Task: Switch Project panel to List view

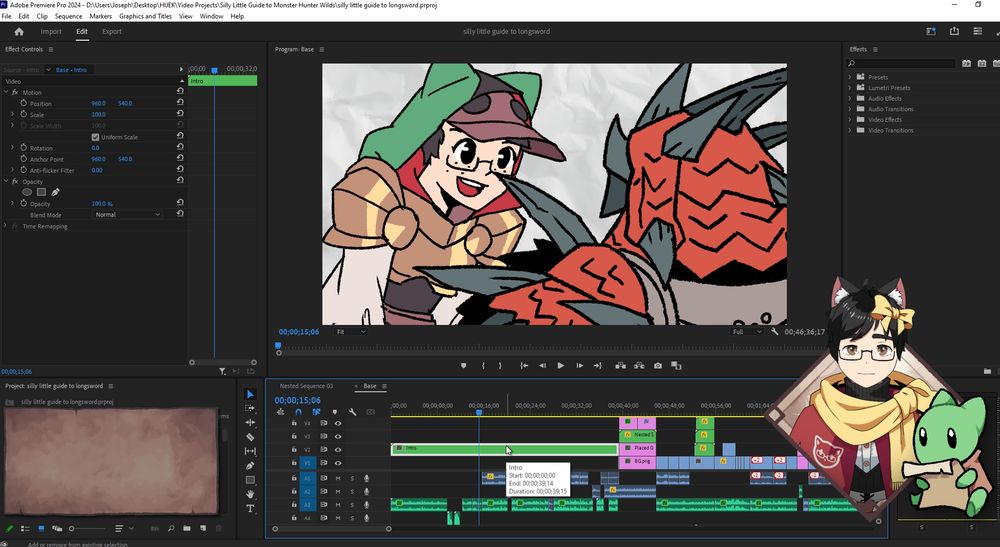Action: 26,529
